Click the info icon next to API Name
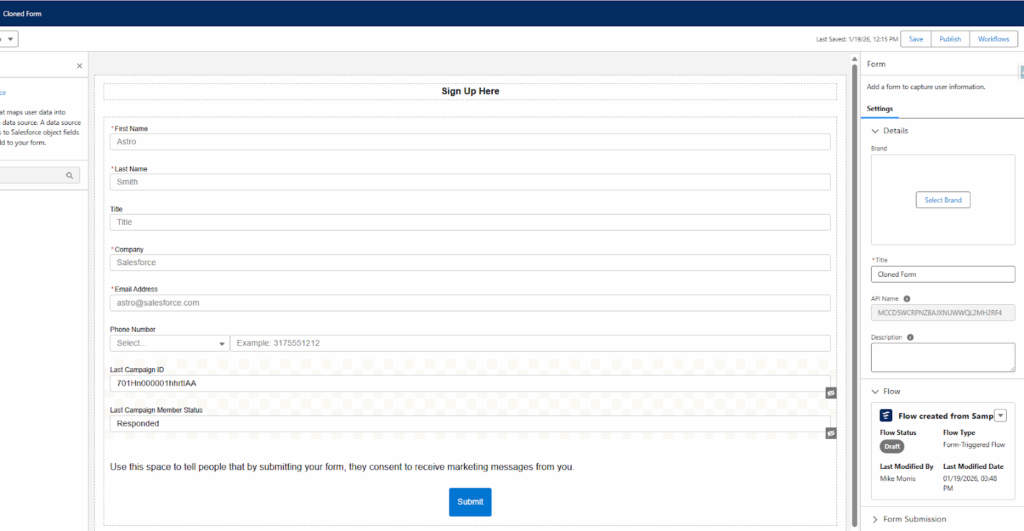Image resolution: width=1024 pixels, height=531 pixels. 906,298
